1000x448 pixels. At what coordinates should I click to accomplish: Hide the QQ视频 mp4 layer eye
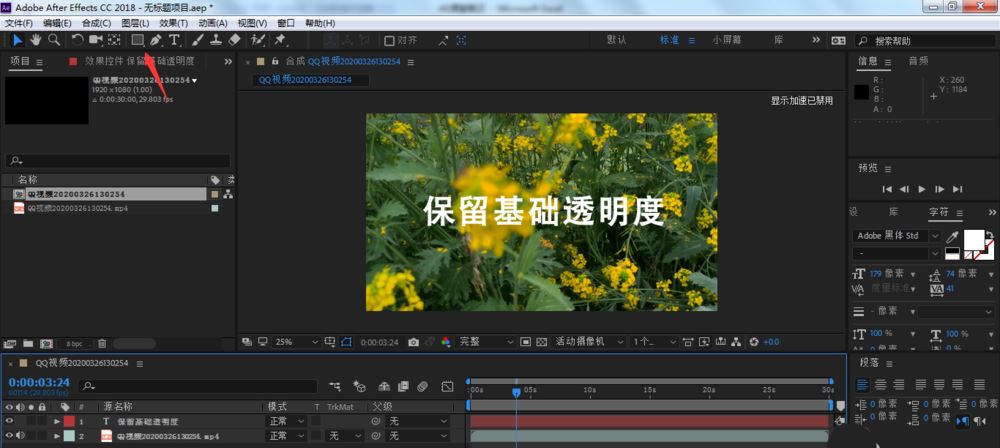(9, 436)
